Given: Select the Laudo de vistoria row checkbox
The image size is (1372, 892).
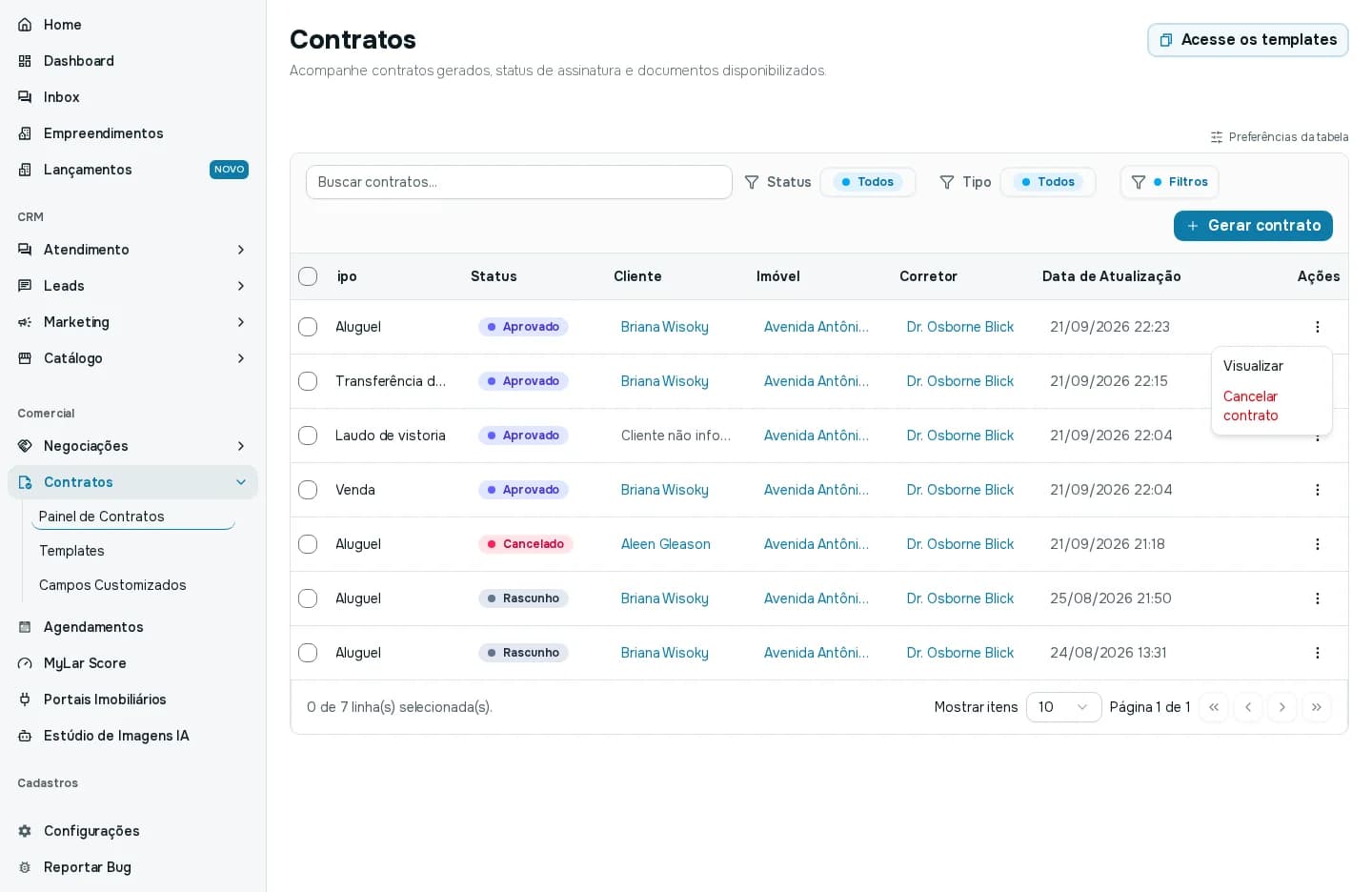Looking at the screenshot, I should pyautogui.click(x=308, y=436).
